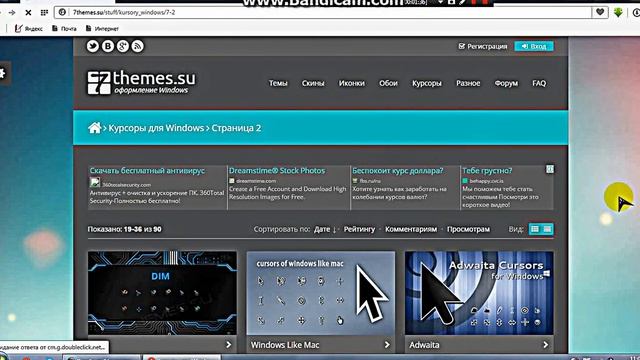Open Темы menu
Viewport: 640px width, 360px height.
[278, 83]
